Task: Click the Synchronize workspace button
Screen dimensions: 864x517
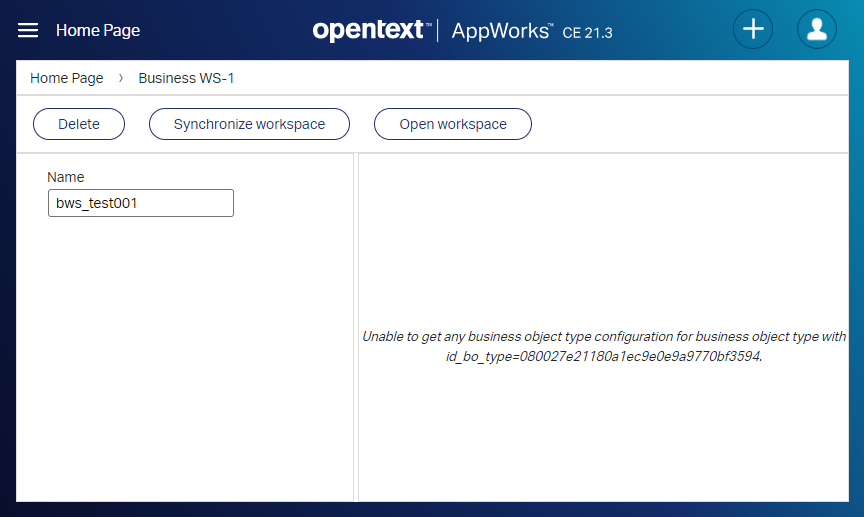Action: 249,124
